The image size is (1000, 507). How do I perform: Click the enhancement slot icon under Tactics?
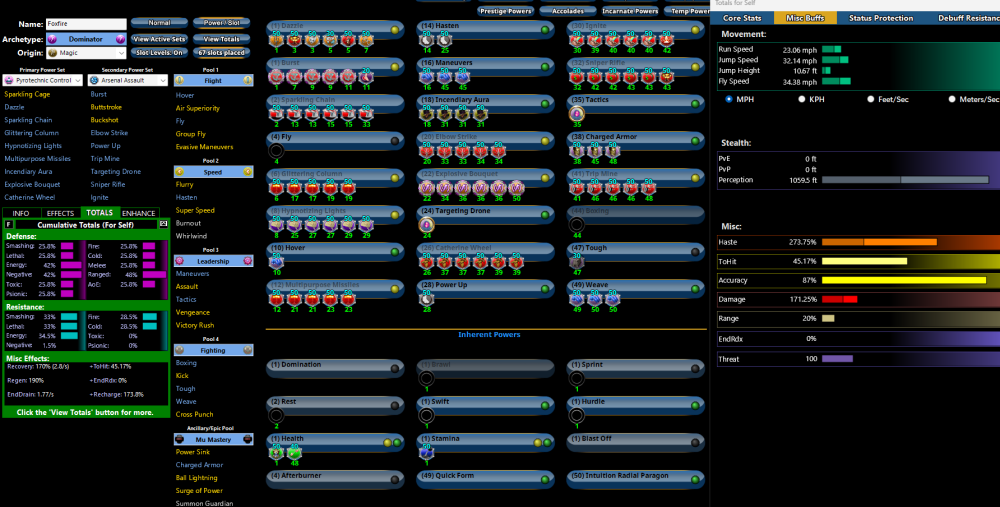[577, 114]
